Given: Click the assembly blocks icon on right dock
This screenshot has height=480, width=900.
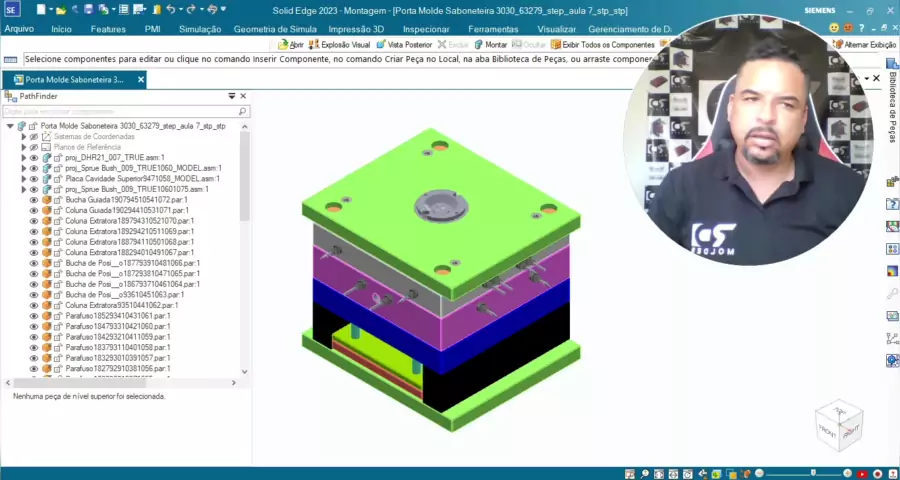Looking at the screenshot, I should (x=893, y=182).
